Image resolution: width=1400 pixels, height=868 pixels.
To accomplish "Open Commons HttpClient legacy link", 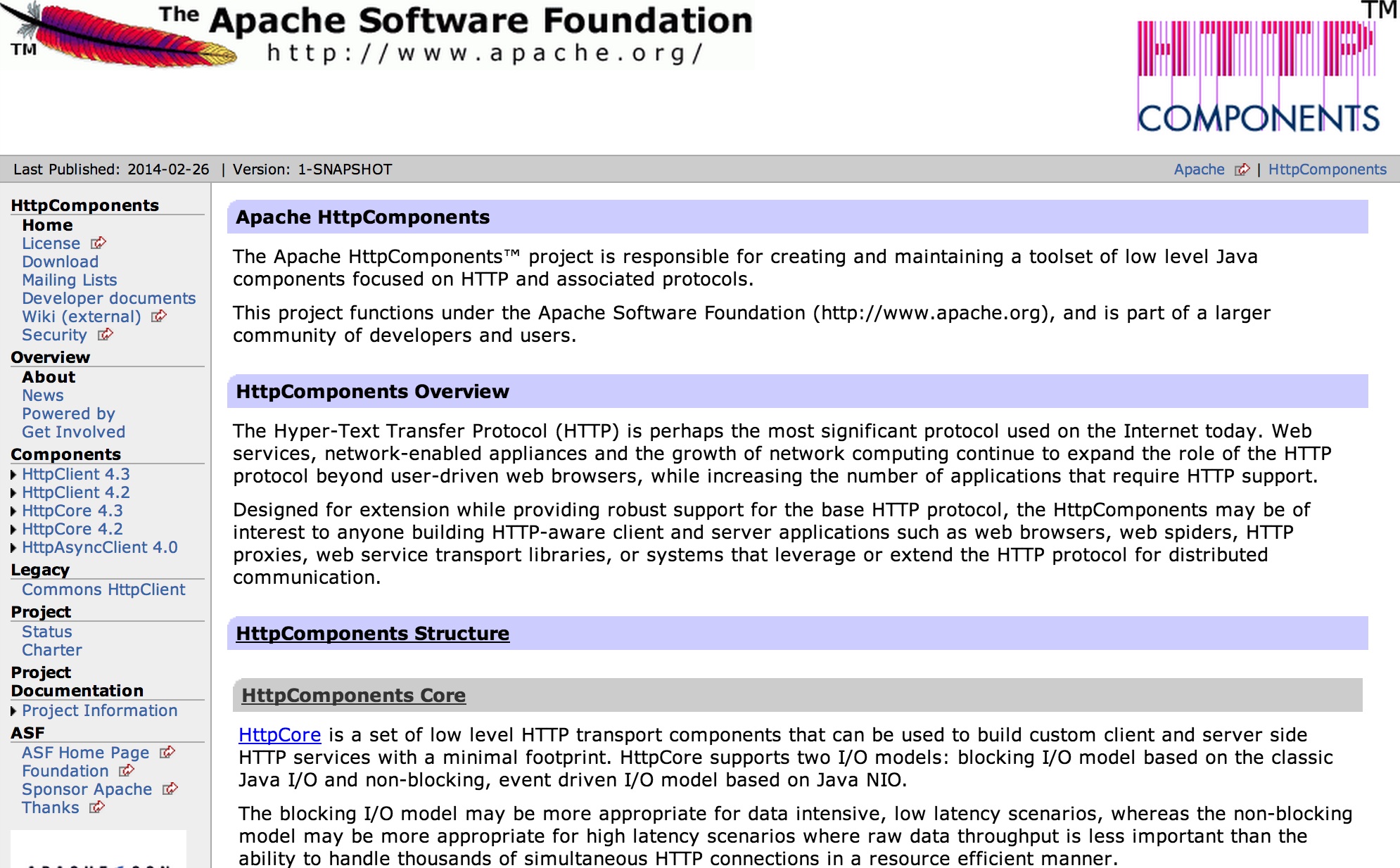I will [103, 589].
